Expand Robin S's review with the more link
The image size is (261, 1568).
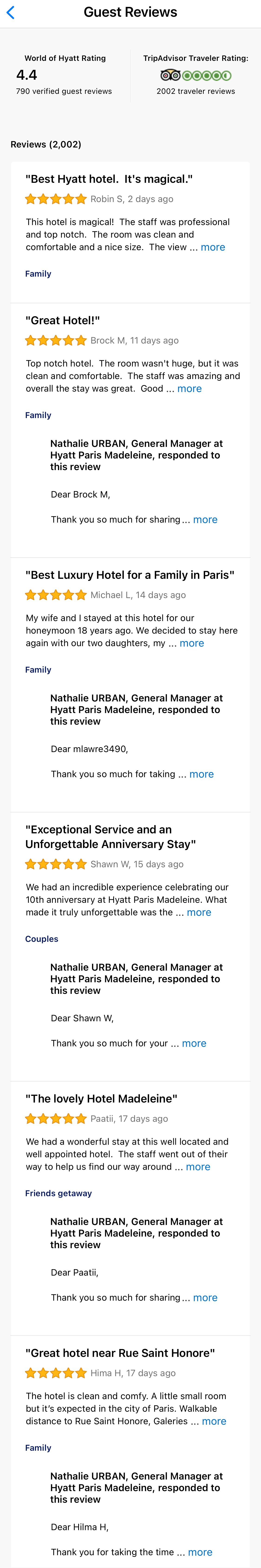(x=213, y=247)
